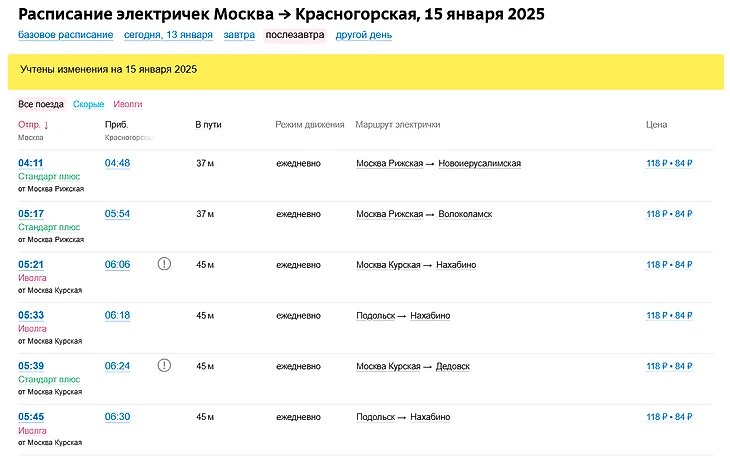The width and height of the screenshot is (730, 458).
Task: Select the послезавтра date tab
Action: 294,35
